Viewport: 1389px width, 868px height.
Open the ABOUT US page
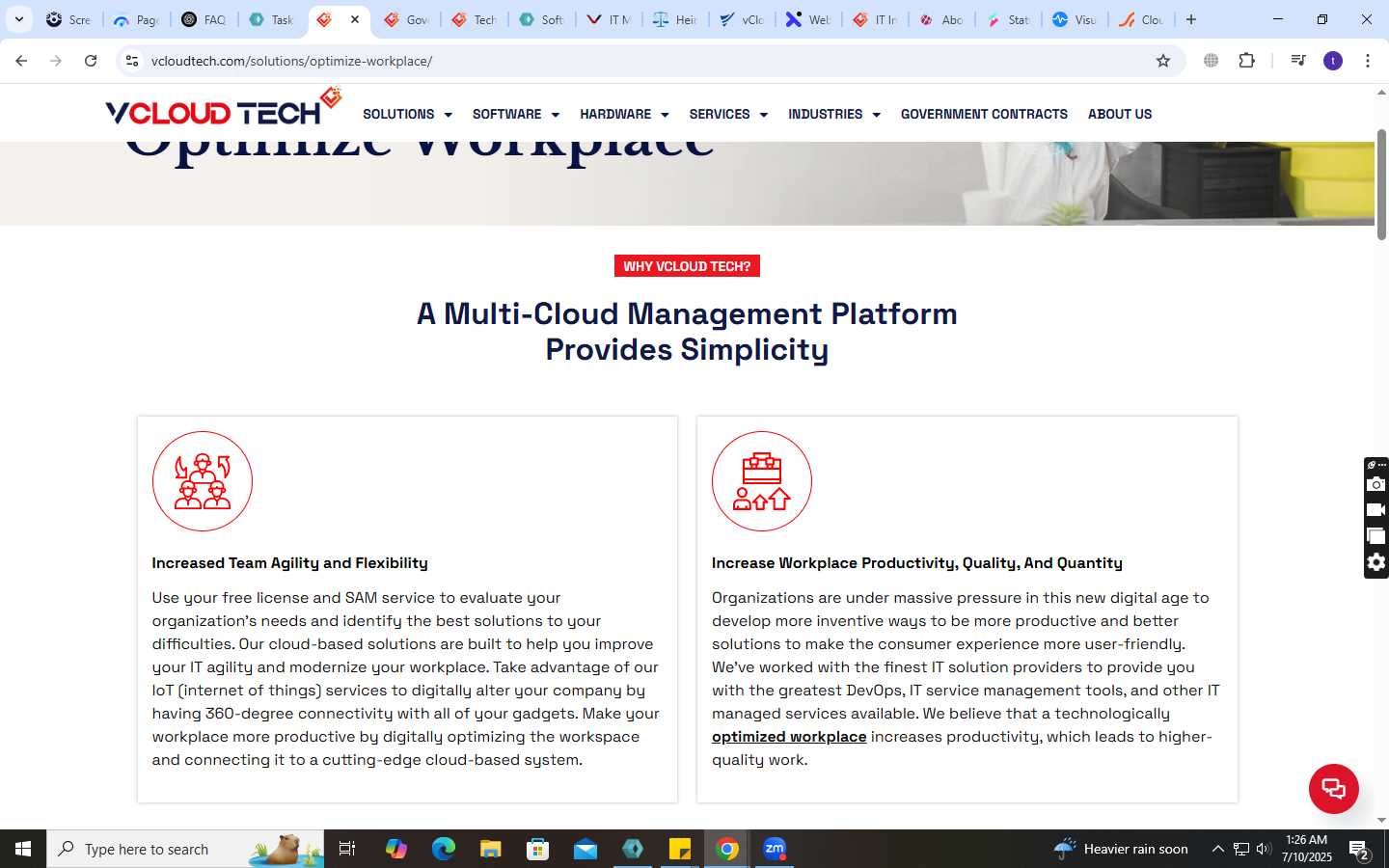click(1120, 114)
